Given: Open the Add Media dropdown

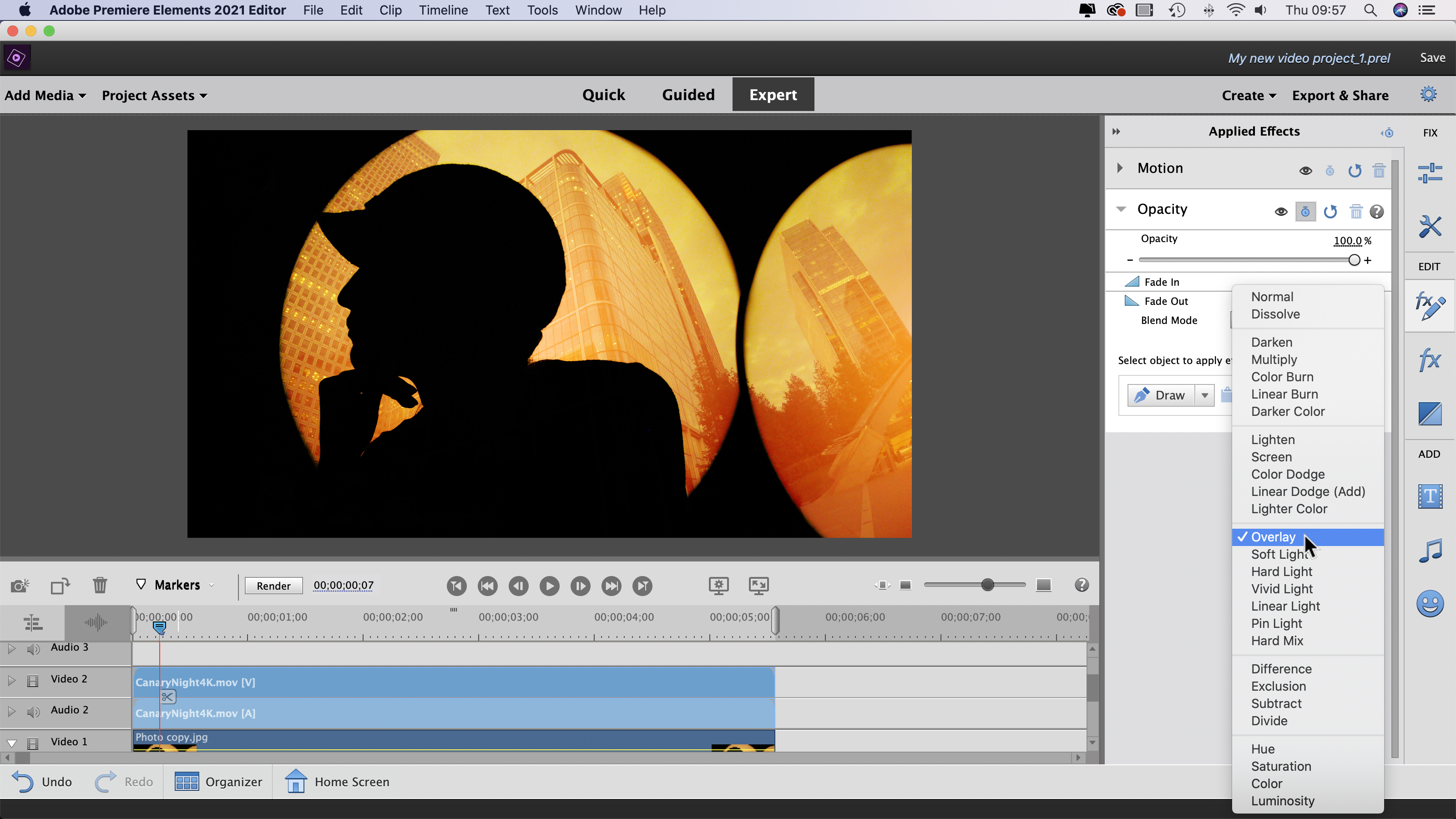Looking at the screenshot, I should 45,95.
